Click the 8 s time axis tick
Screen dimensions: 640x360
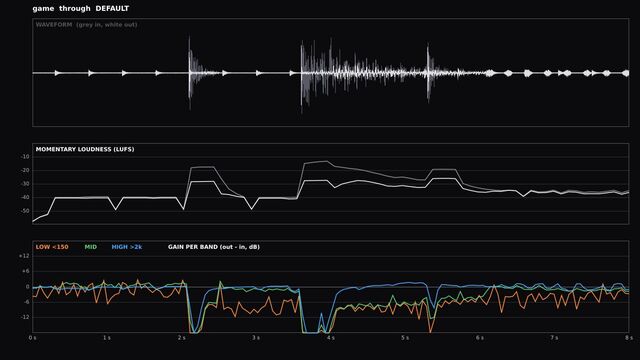coord(629,338)
